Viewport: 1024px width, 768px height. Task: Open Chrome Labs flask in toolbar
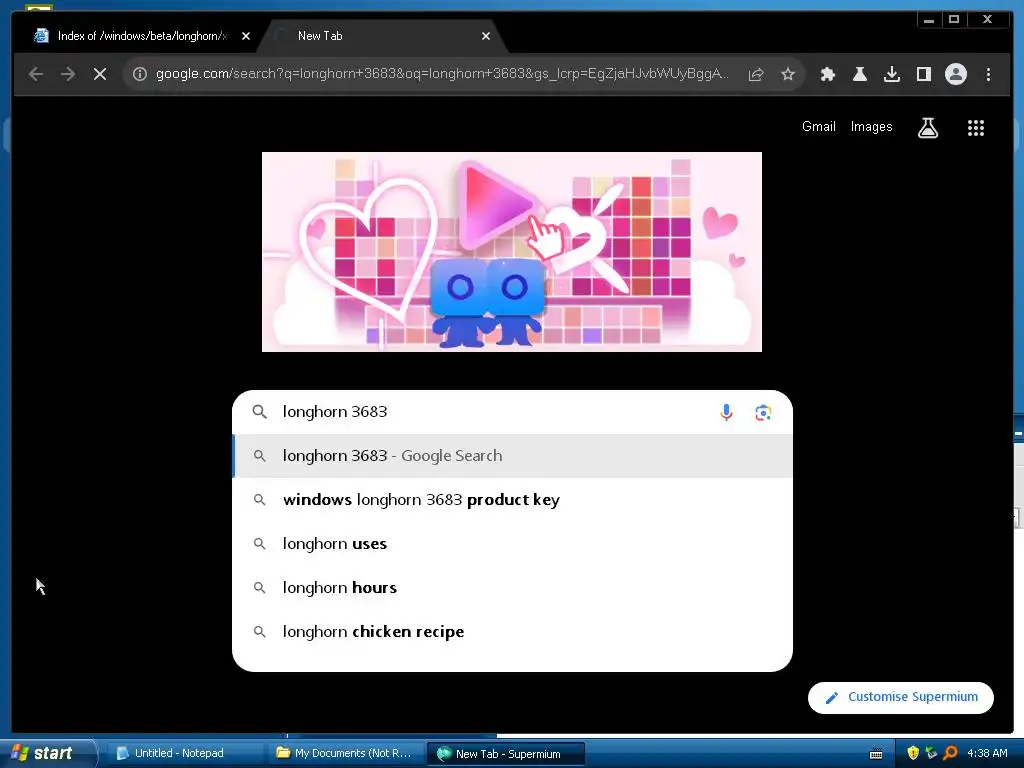(x=860, y=74)
